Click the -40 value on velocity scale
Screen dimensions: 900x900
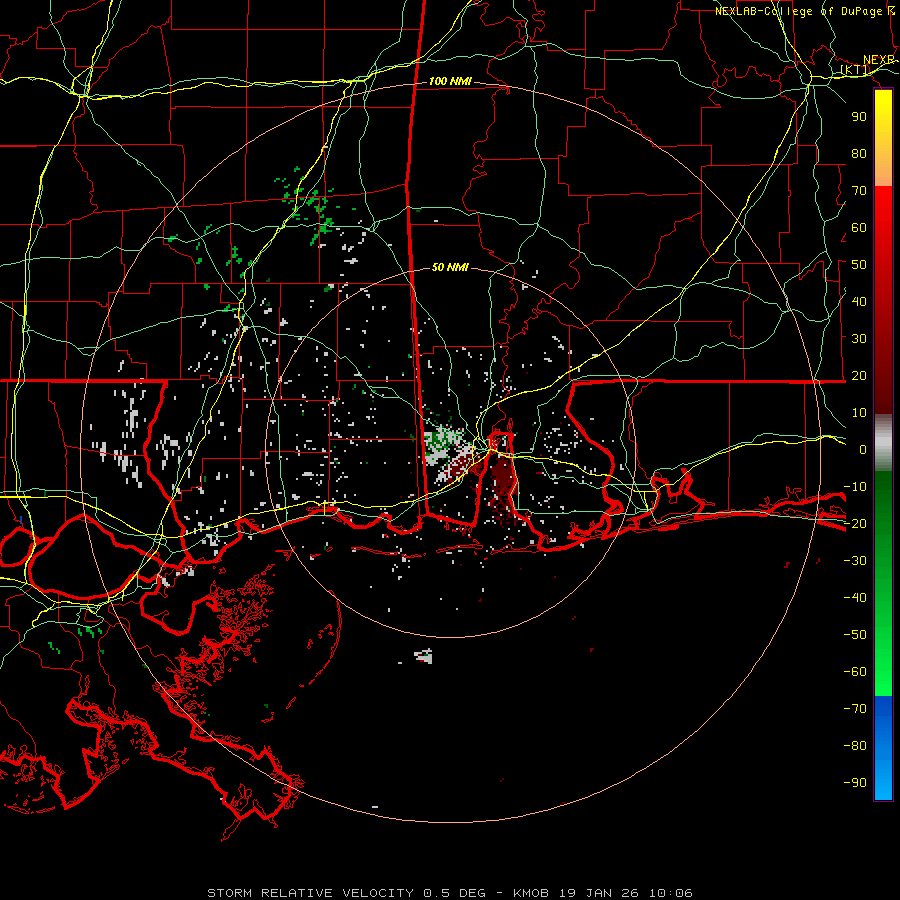tap(855, 598)
